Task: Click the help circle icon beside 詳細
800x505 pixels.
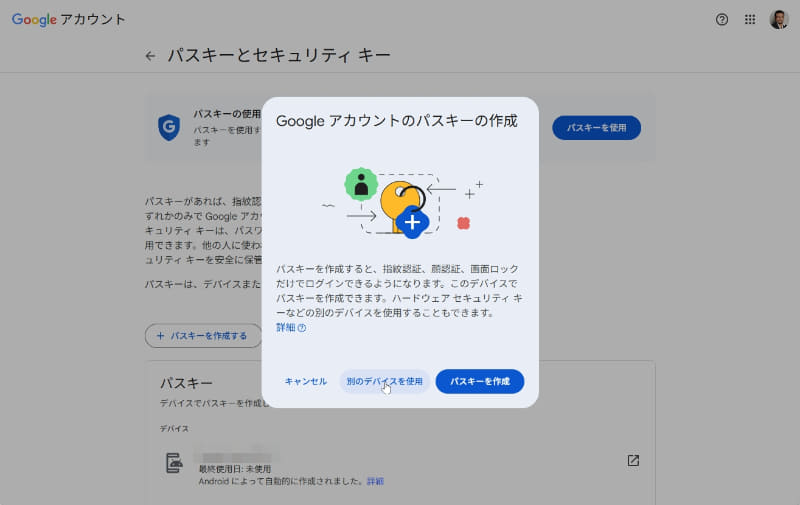Action: coord(302,328)
